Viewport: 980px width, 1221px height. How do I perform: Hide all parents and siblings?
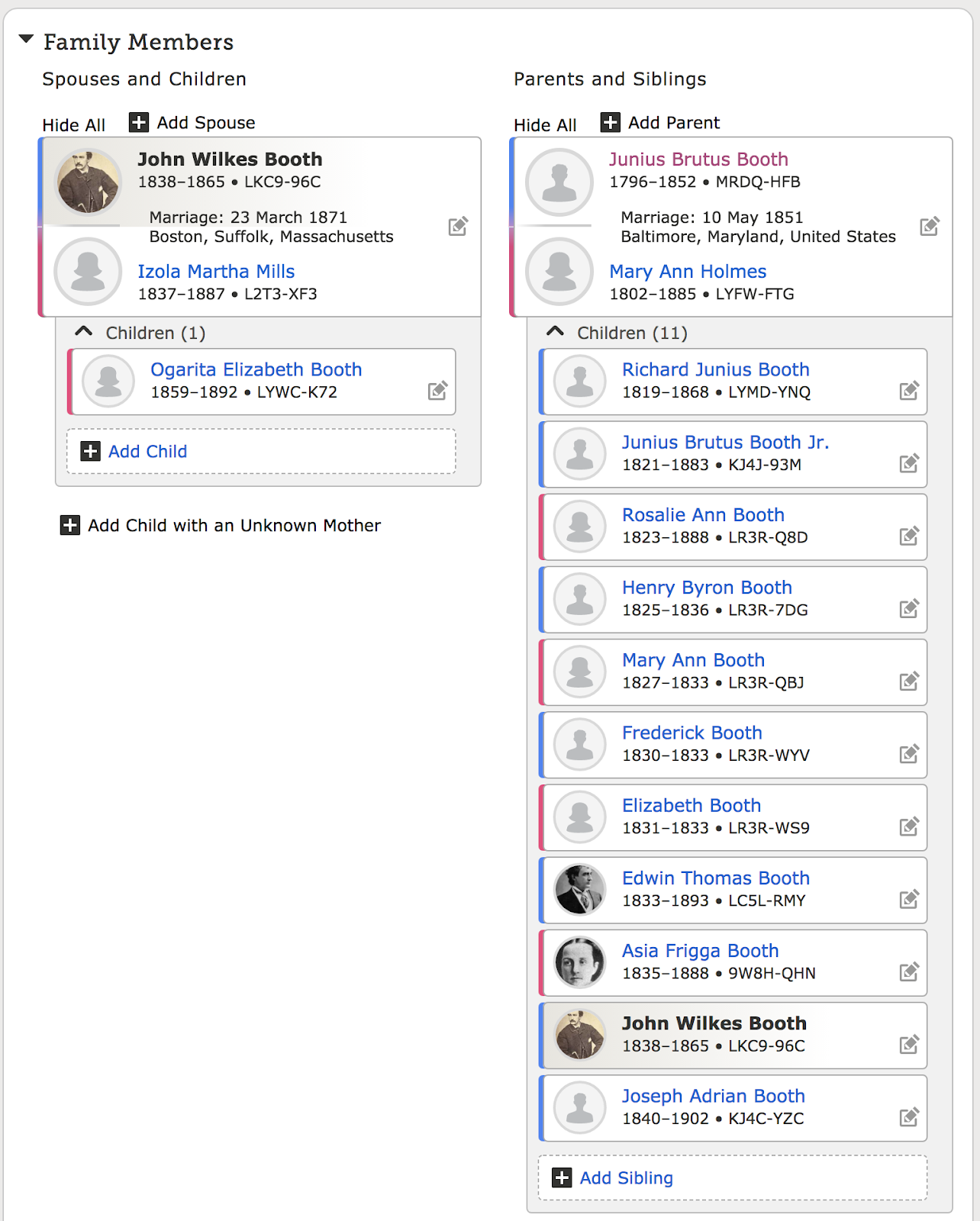click(545, 124)
